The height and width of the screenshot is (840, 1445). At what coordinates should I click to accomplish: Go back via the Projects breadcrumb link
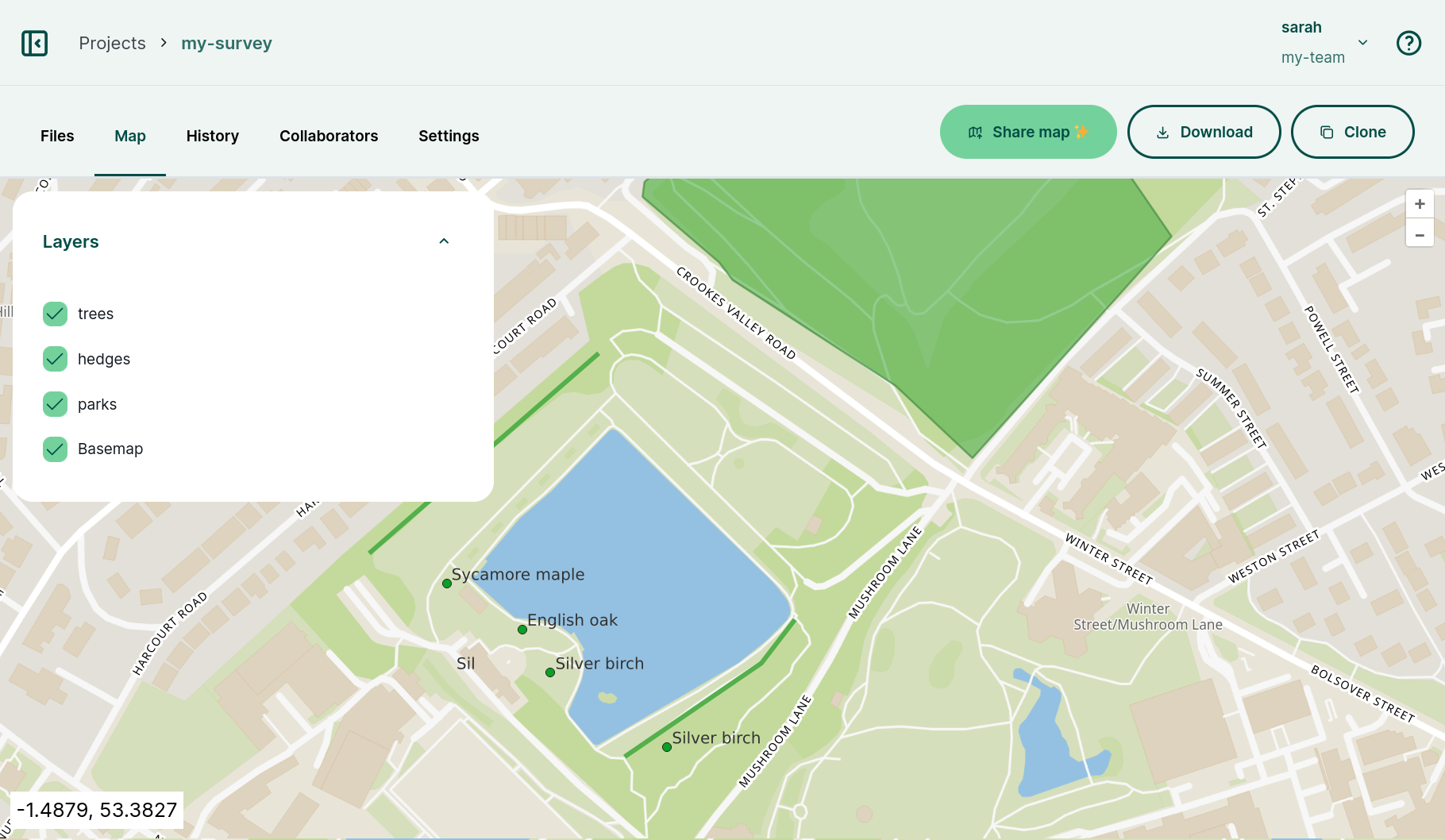click(x=112, y=43)
